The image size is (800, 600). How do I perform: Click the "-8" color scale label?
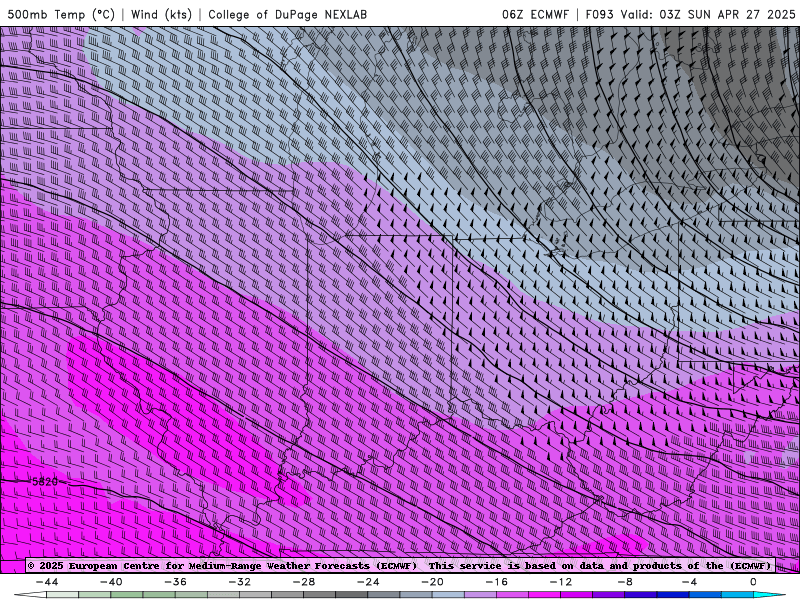[626, 582]
